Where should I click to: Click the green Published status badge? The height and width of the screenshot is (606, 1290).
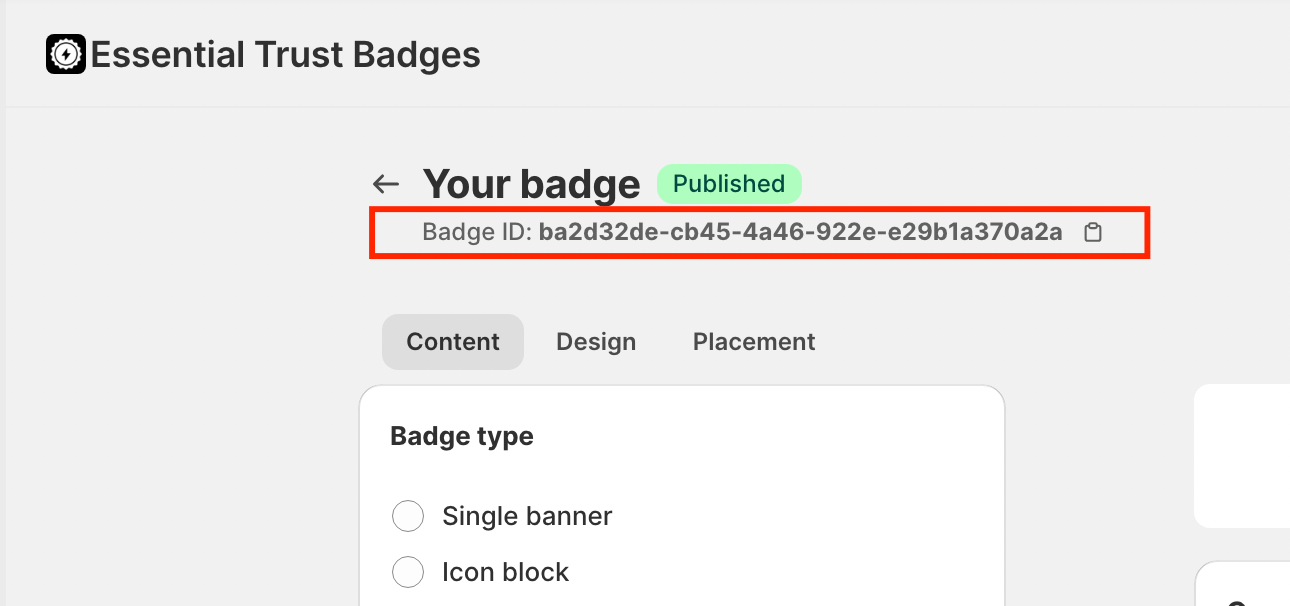(x=728, y=184)
